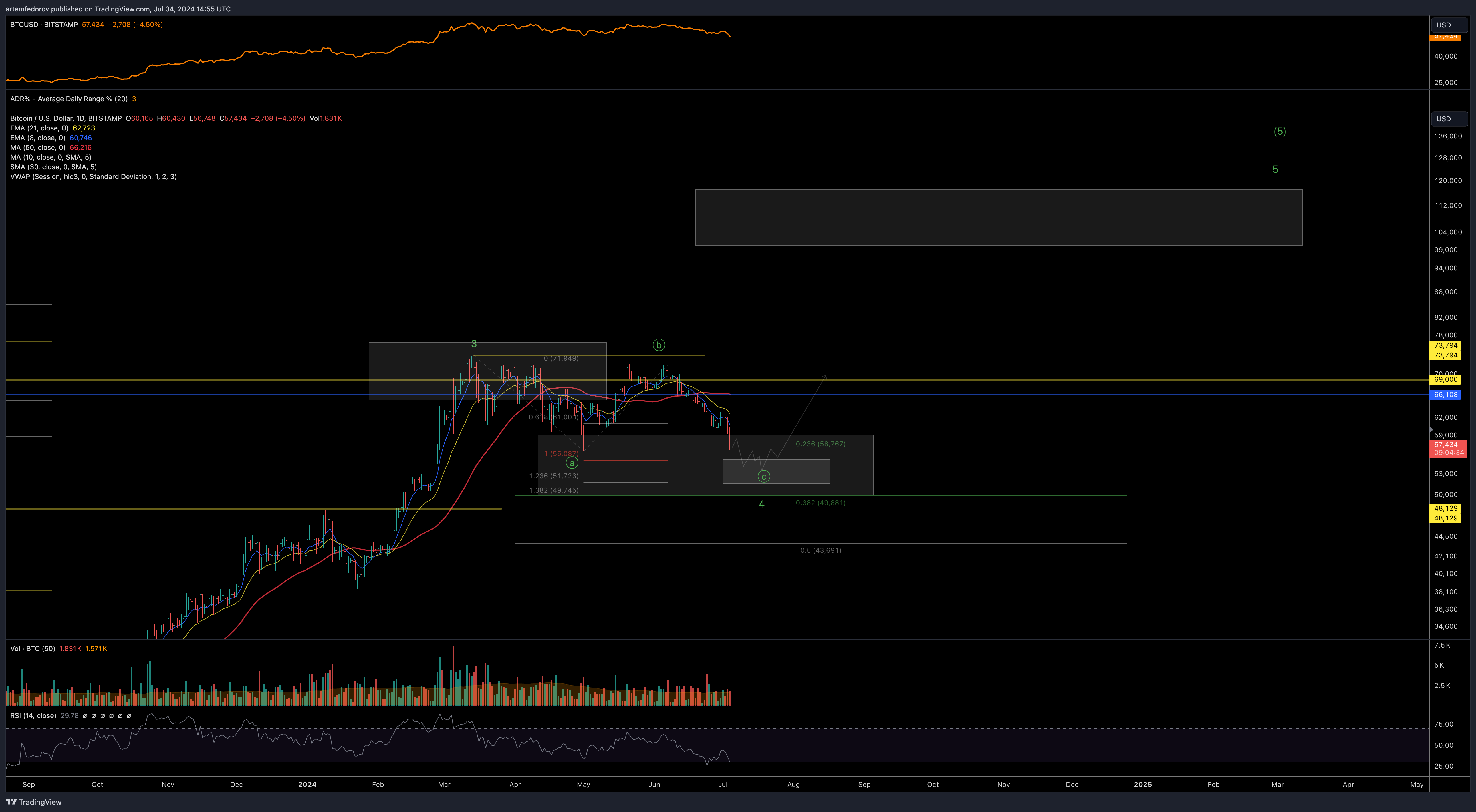Click the 'RSI (14, close)' indicator legend
1476x812 pixels.
point(33,716)
